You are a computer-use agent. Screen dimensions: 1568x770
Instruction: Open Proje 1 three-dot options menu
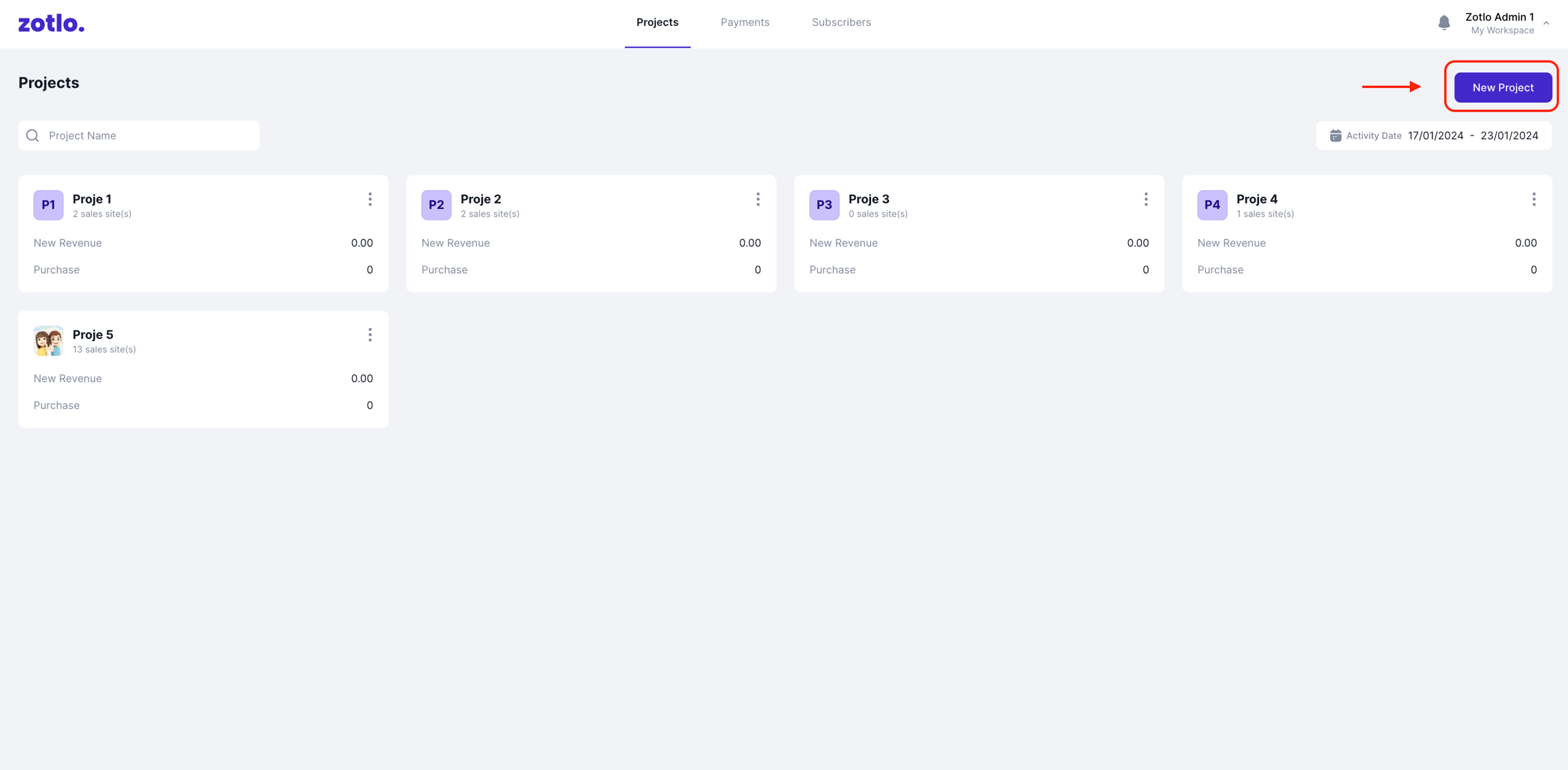(370, 199)
